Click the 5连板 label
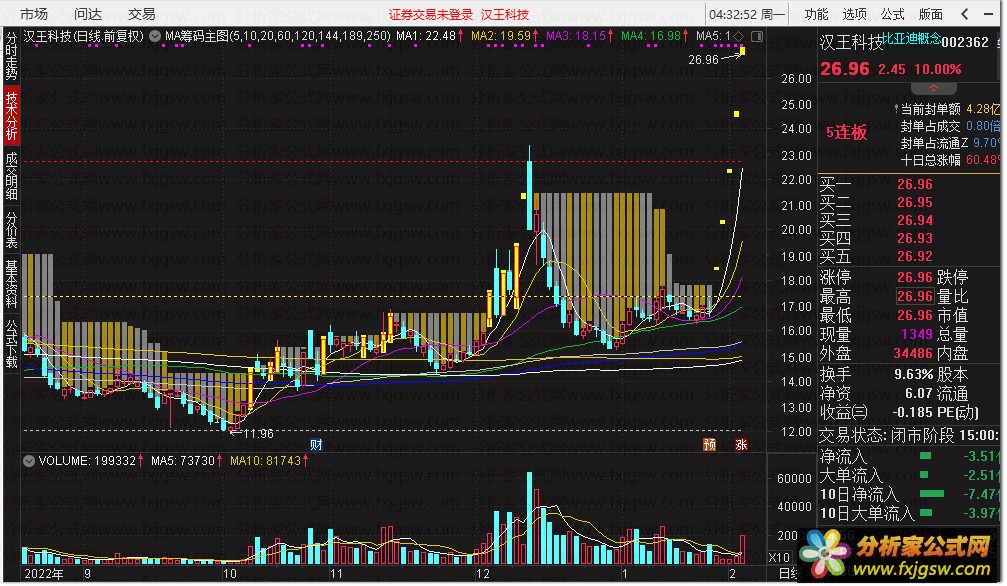 tap(846, 132)
